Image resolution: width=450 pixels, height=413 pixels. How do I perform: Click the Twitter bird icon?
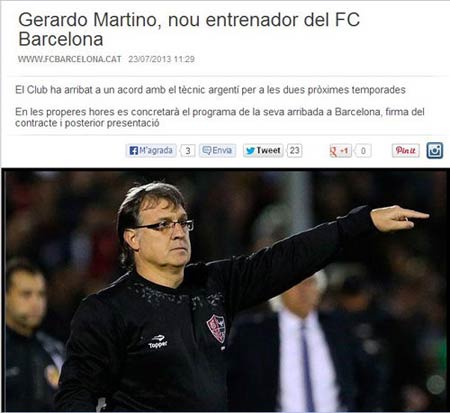pyautogui.click(x=250, y=151)
